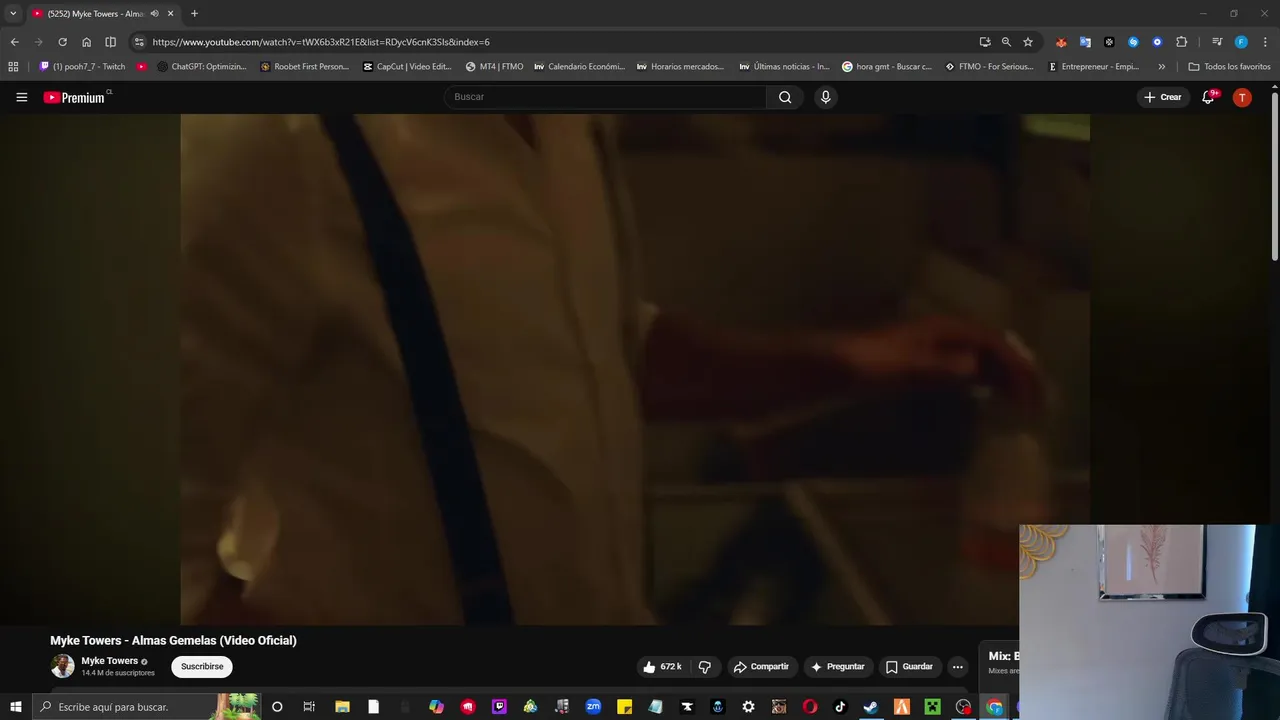Image resolution: width=1280 pixels, height=720 pixels.
Task: Open Chrome extensions puzzle icon
Action: point(1181,42)
